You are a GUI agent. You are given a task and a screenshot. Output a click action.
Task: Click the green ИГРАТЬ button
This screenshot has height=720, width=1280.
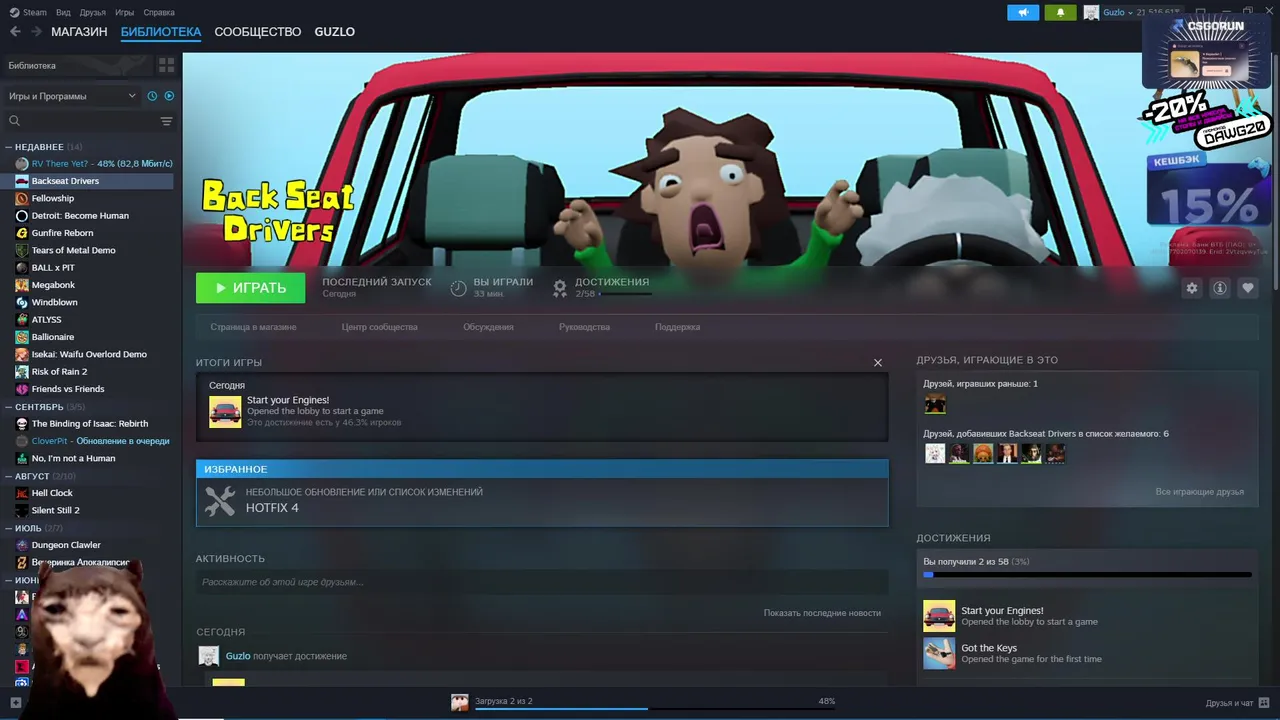click(250, 288)
